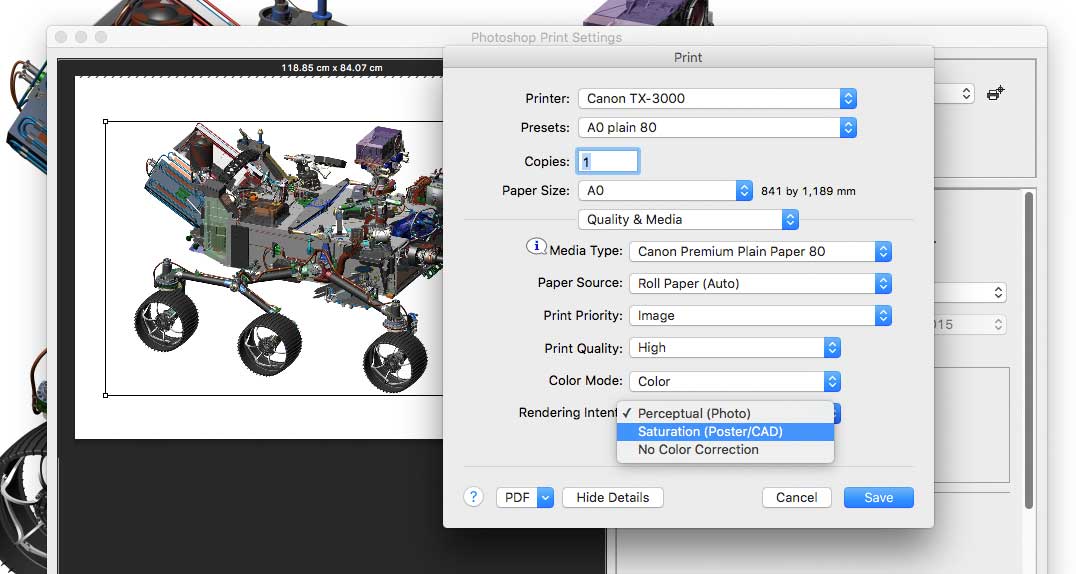The height and width of the screenshot is (574, 1076).
Task: Click the Photoshop Print Settings vertical scrollbar
Action: click(1028, 350)
